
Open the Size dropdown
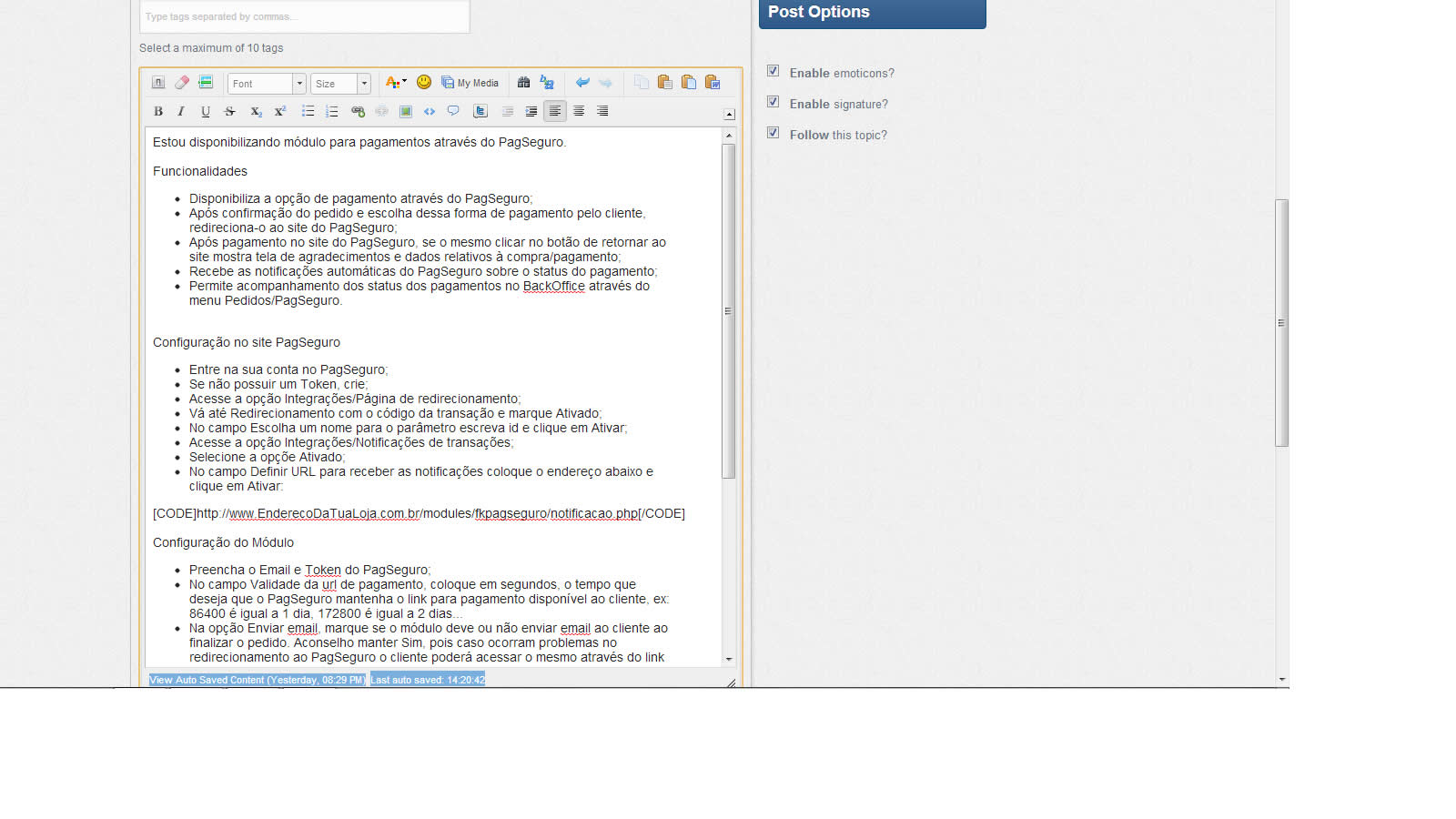(340, 84)
